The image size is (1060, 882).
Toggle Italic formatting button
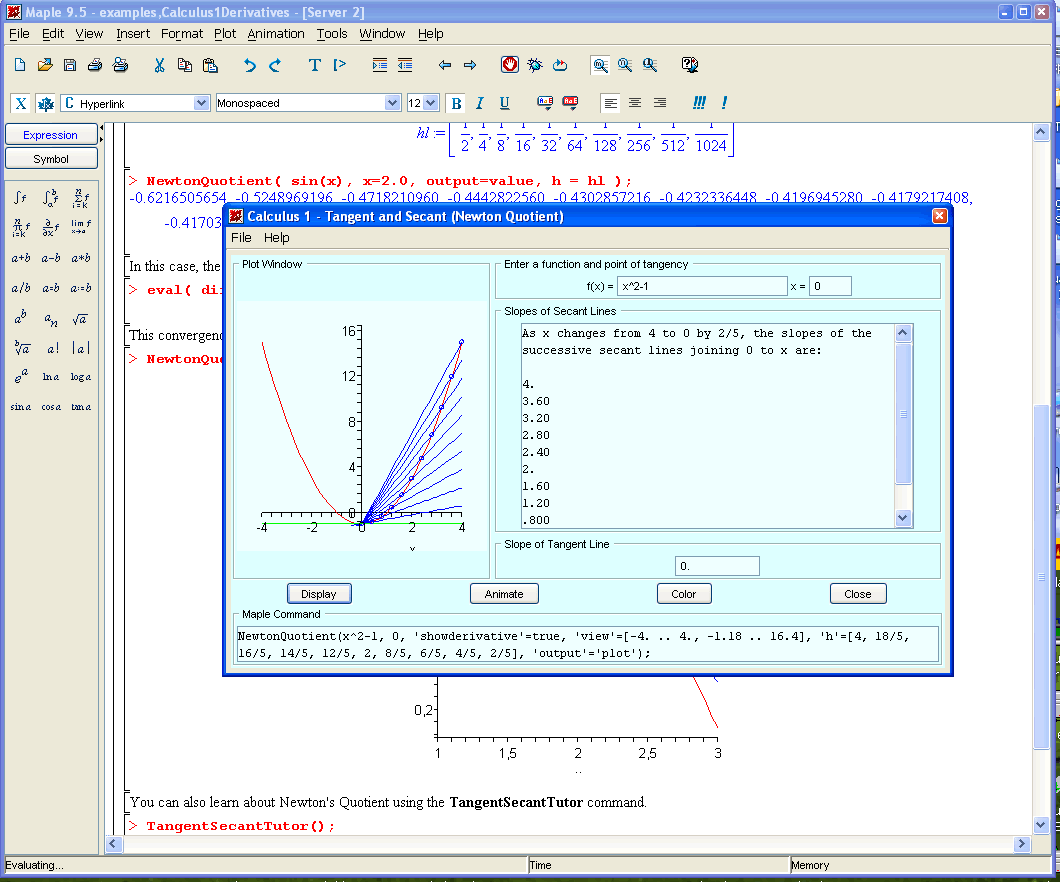480,103
